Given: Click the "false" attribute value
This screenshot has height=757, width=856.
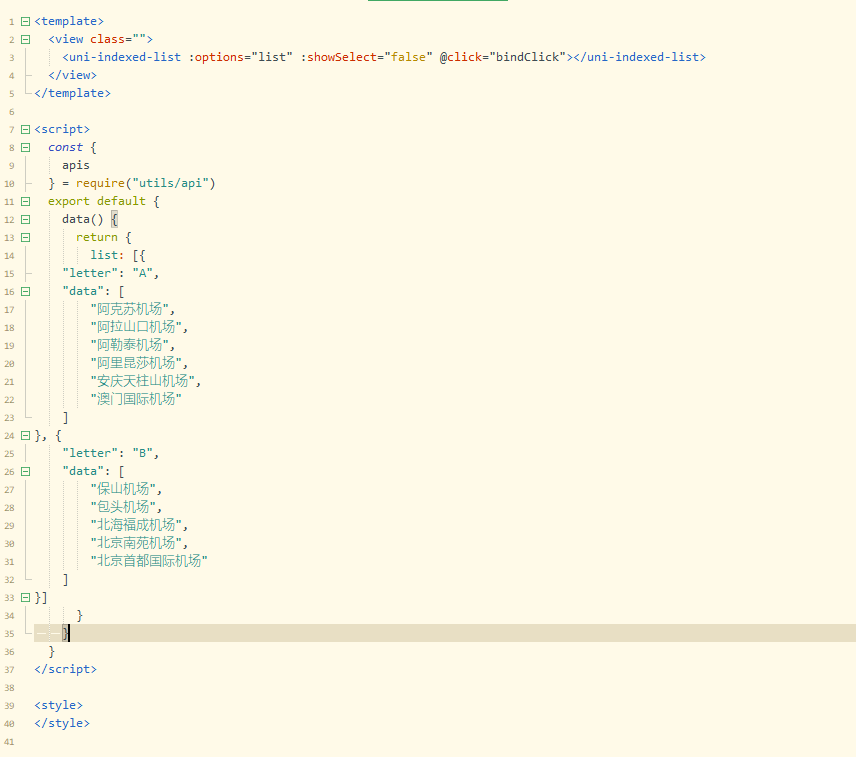Looking at the screenshot, I should point(408,57).
